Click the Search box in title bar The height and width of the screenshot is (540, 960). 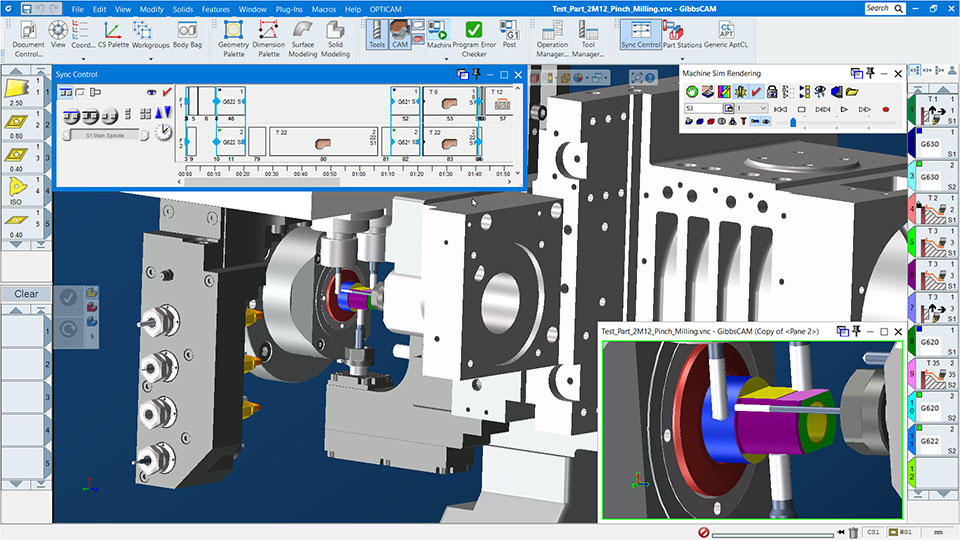(x=877, y=8)
